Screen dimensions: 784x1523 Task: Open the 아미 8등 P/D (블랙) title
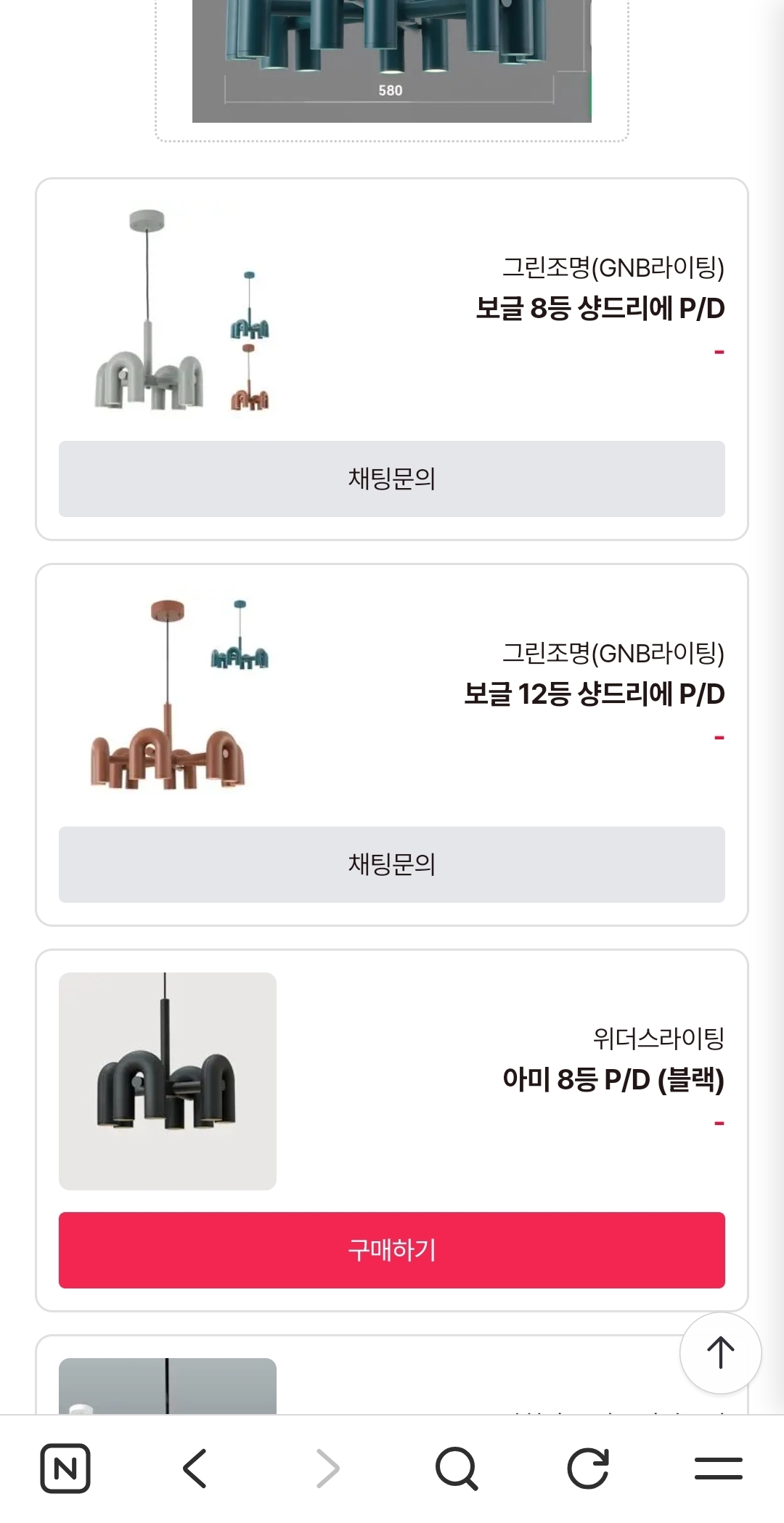pos(613,1080)
